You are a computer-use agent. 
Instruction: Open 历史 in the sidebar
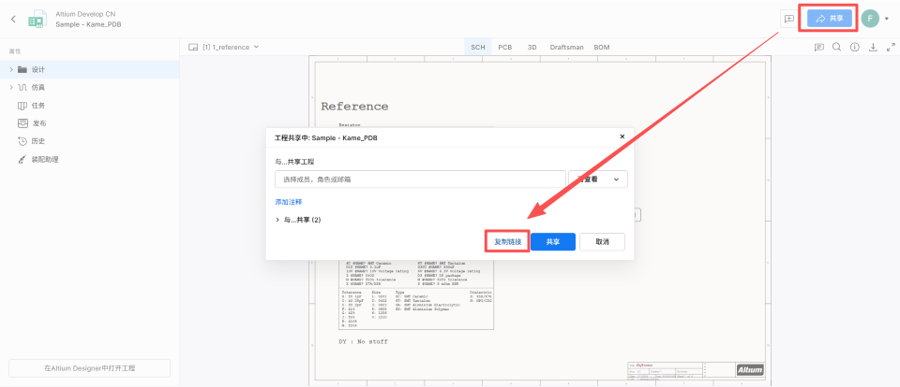[38, 141]
